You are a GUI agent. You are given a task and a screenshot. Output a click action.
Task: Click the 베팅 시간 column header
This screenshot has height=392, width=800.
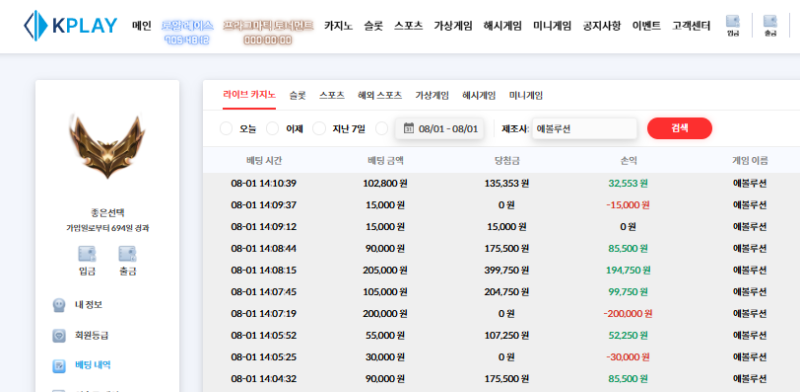click(x=264, y=161)
